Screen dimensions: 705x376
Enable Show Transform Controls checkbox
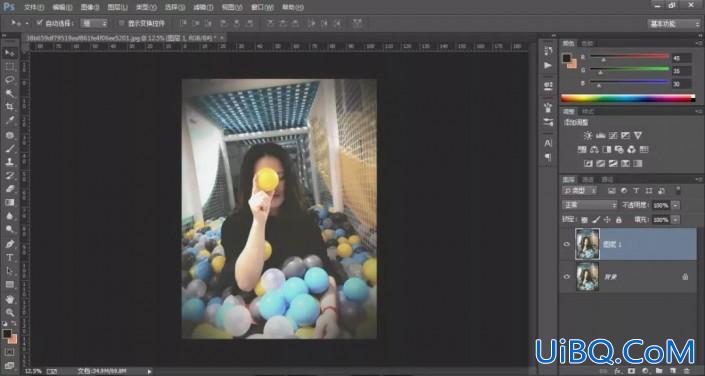click(x=121, y=23)
